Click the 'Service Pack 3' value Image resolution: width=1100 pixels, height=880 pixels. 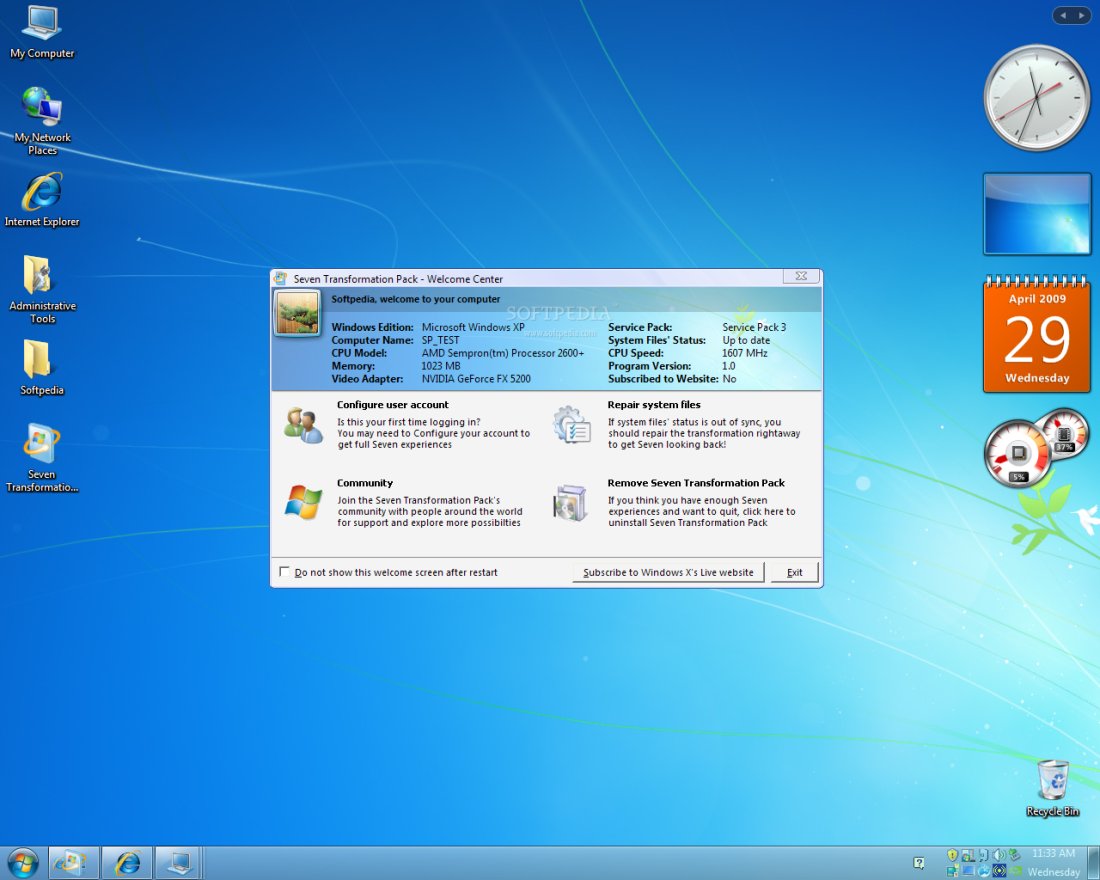(x=754, y=327)
